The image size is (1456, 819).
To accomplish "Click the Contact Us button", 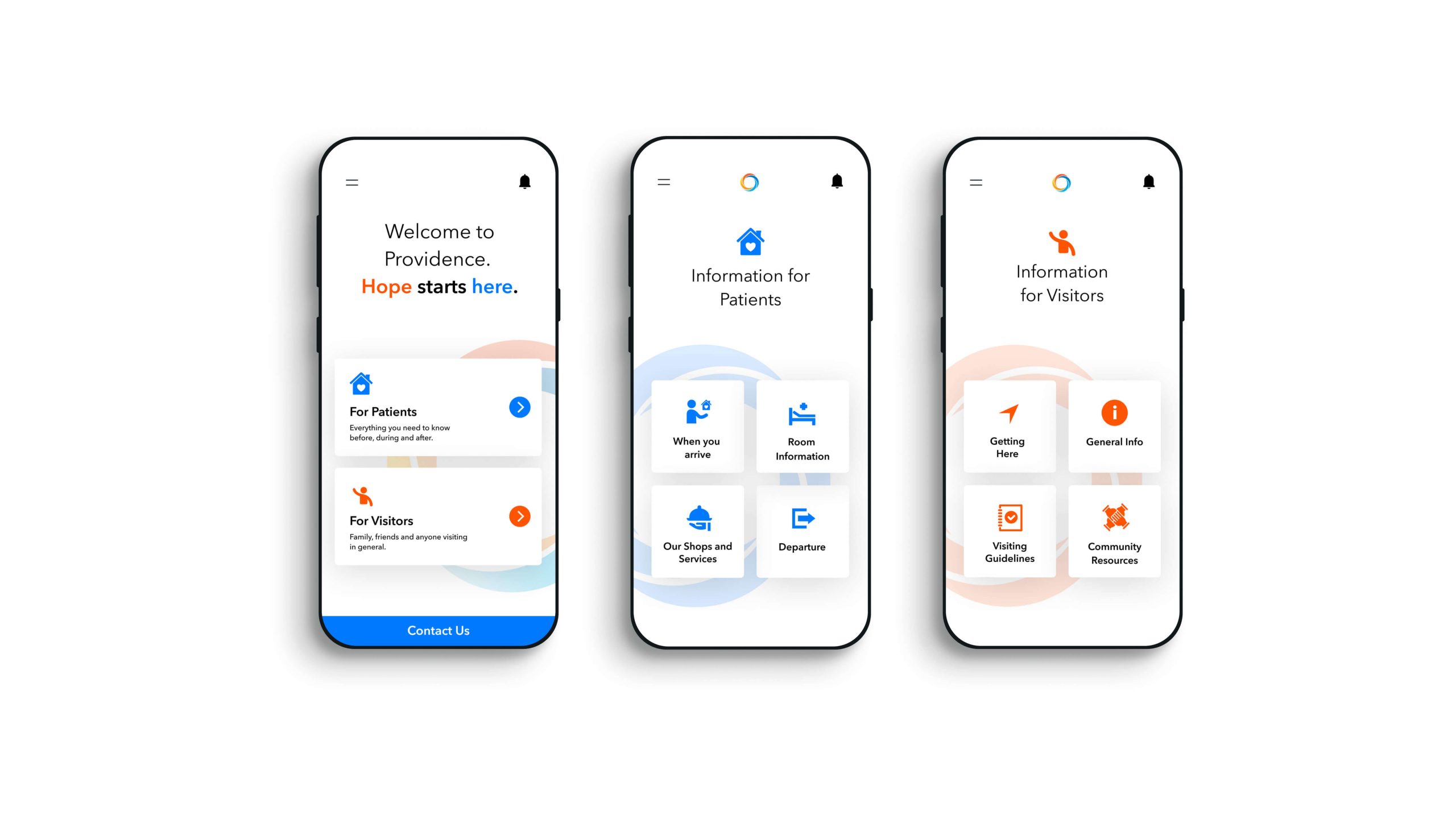I will [x=438, y=629].
